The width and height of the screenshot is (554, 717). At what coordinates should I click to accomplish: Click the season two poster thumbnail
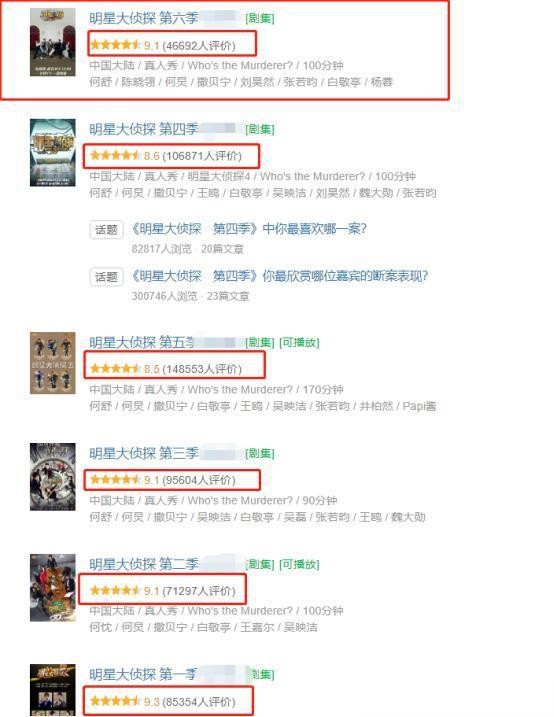point(53,588)
